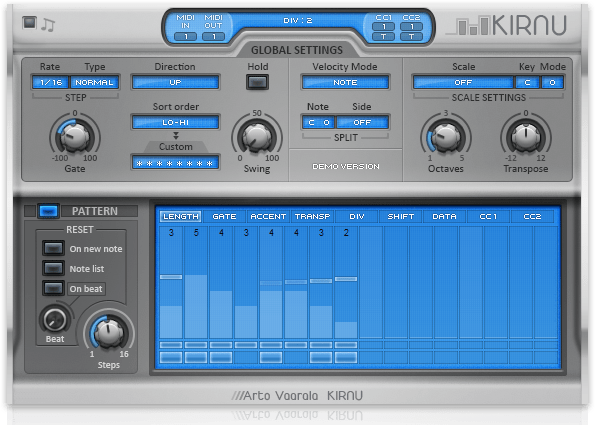Open the Rate dropdown showing 1/16
Screen dimensions: 595x425
tap(50, 82)
